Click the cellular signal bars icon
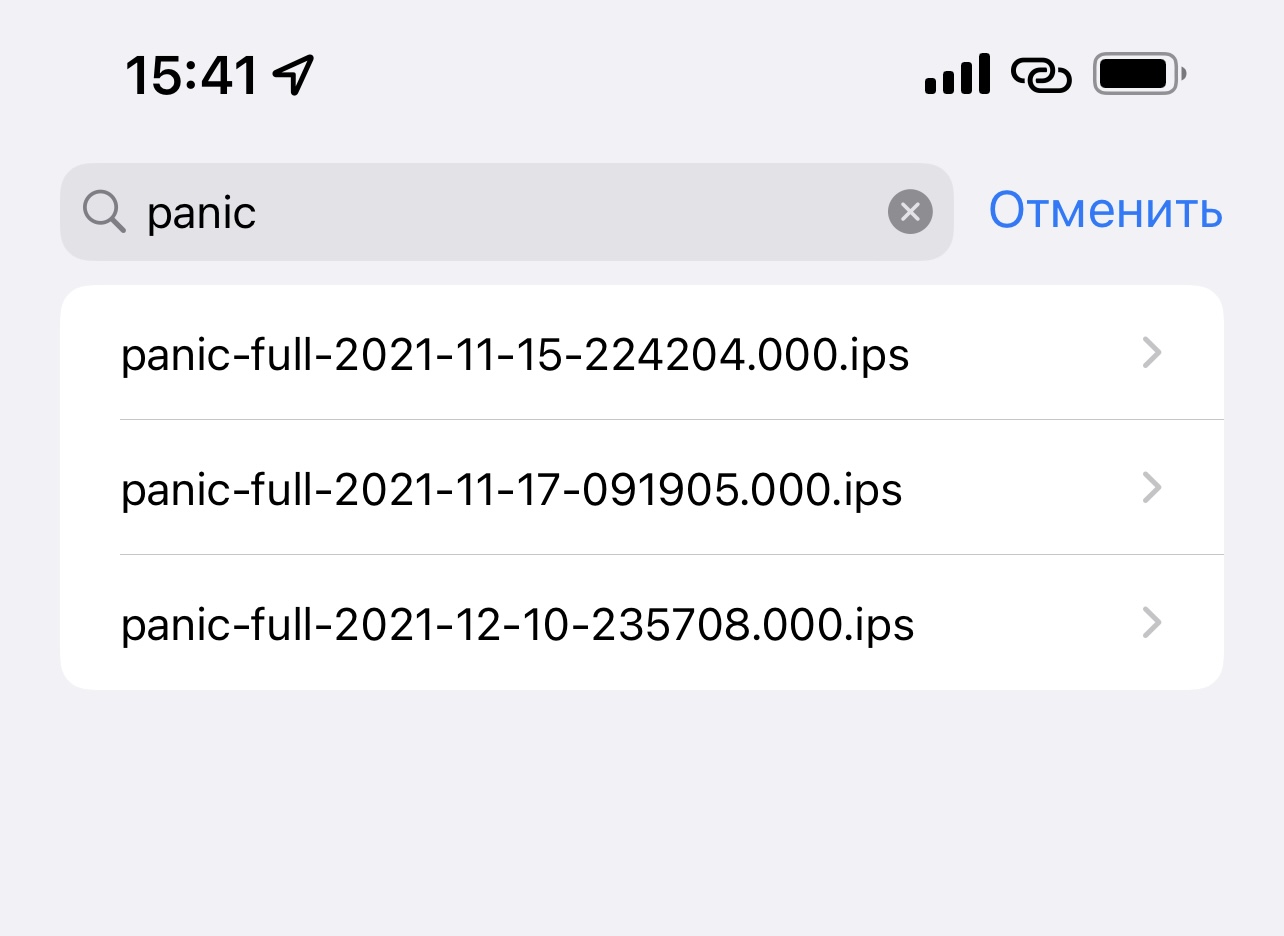 [x=957, y=75]
